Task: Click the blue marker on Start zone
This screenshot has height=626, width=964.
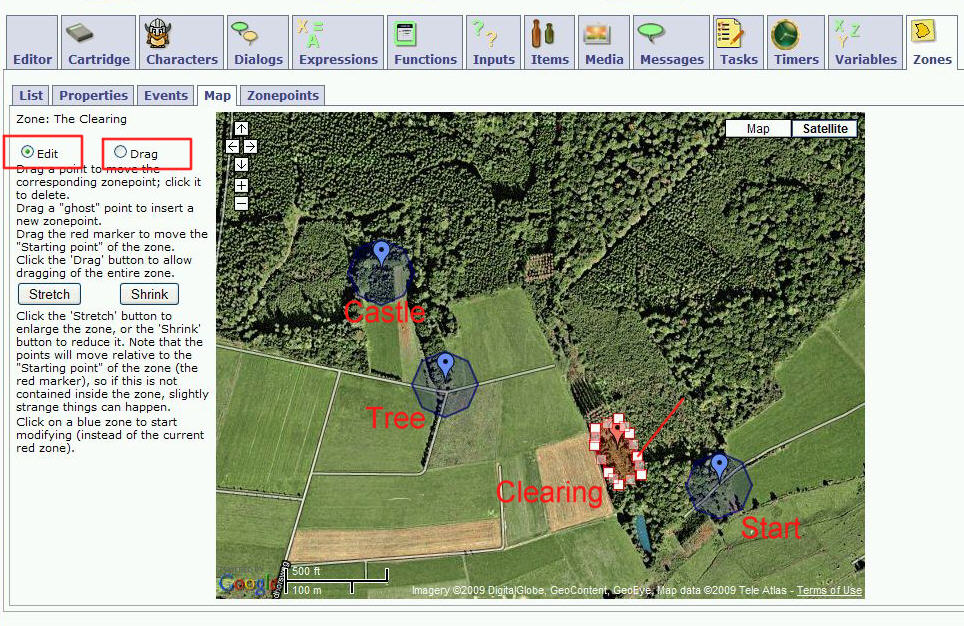Action: tap(719, 465)
